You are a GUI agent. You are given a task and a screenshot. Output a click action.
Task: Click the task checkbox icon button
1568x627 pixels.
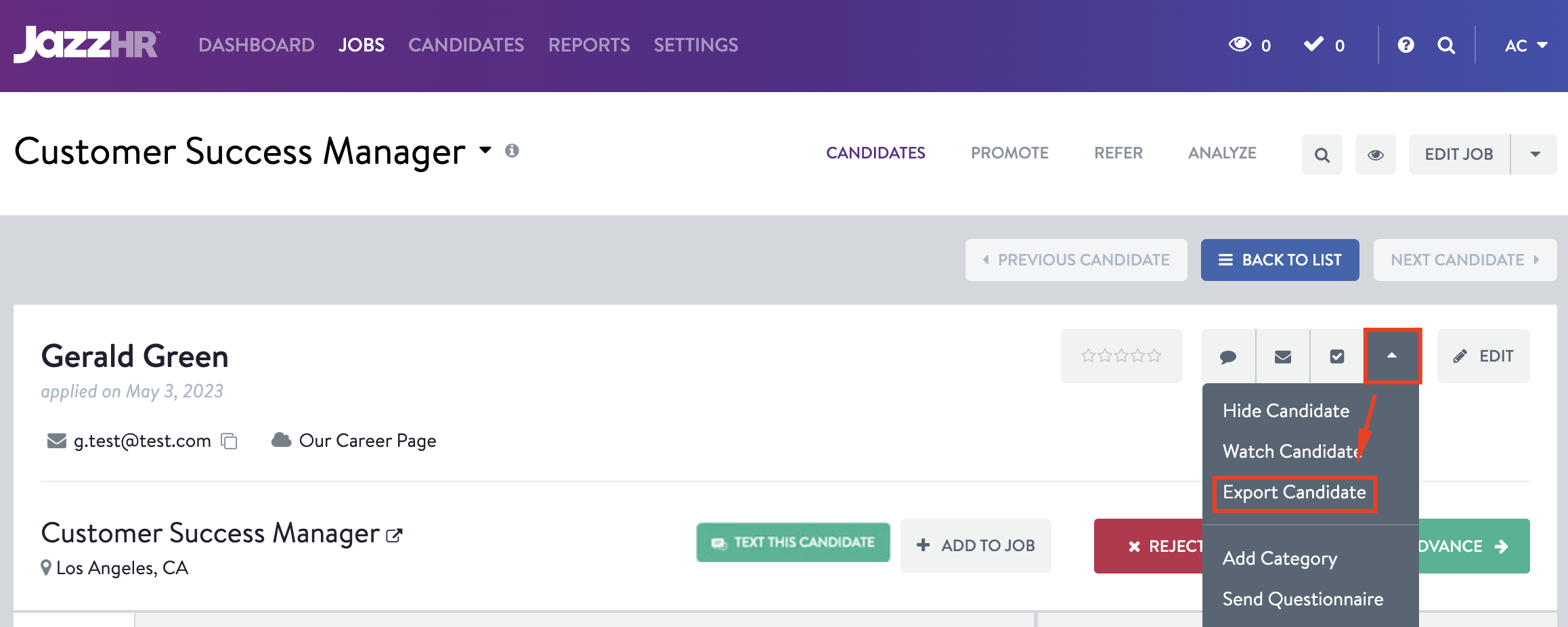[1337, 357]
